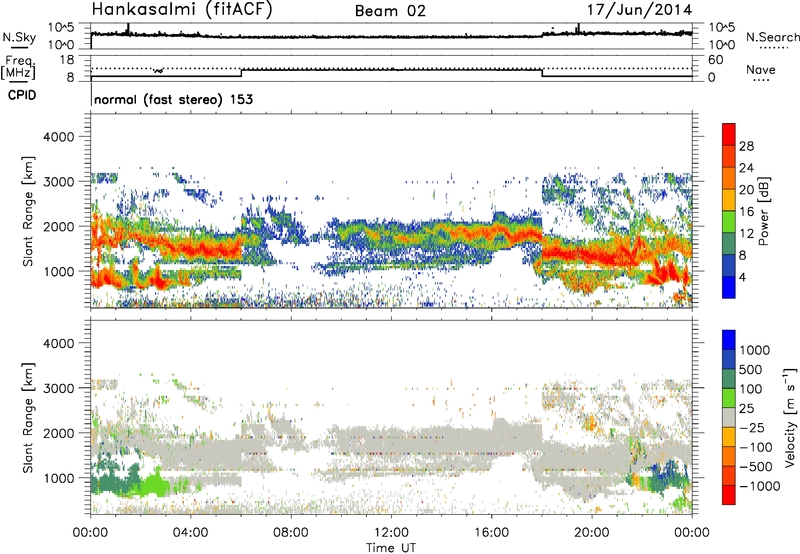The height and width of the screenshot is (554, 800).
Task: Click the power panel "Slant Range [km]" axis title
Action: 28,211
